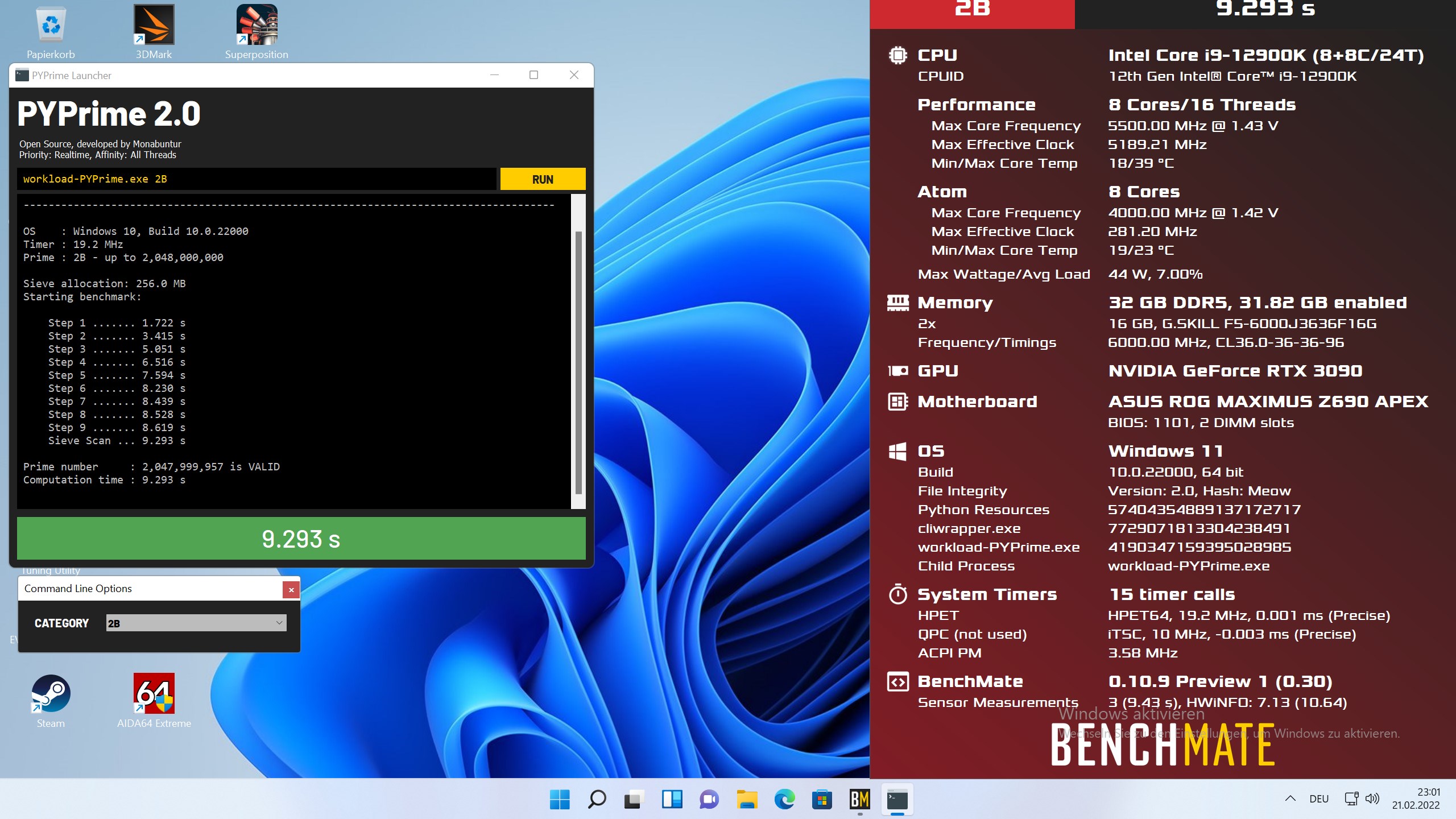The image size is (1456, 819).
Task: Click 'Prime number : 2,047,999,957 is VALID' line
Action: point(151,467)
